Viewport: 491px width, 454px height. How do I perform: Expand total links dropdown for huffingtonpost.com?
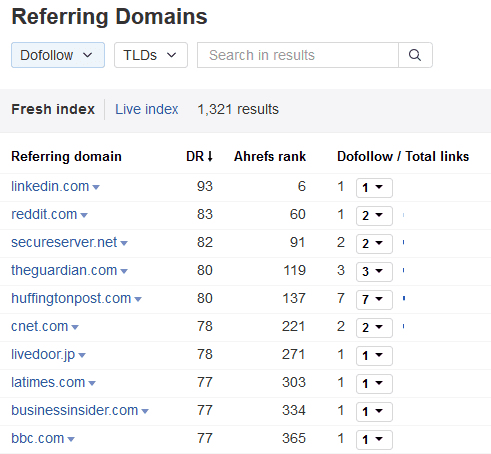click(374, 300)
